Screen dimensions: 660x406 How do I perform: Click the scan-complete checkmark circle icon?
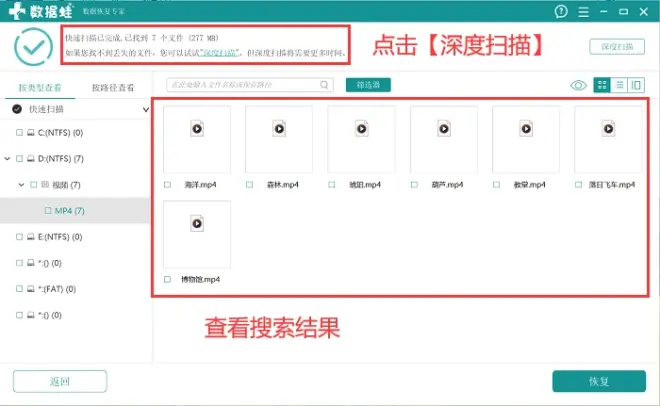pos(33,47)
